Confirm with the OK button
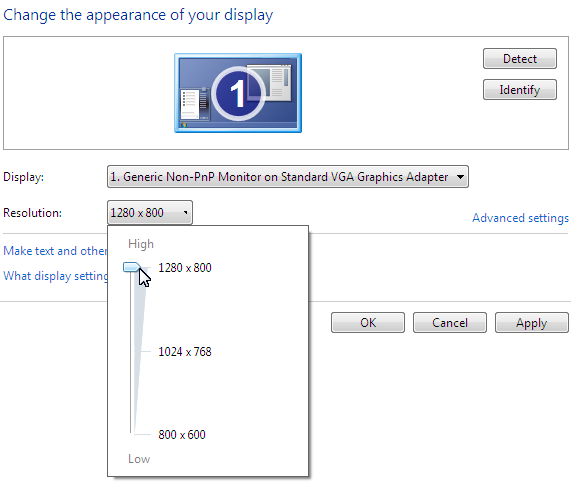Viewport: 571px width, 486px height. pyautogui.click(x=368, y=323)
